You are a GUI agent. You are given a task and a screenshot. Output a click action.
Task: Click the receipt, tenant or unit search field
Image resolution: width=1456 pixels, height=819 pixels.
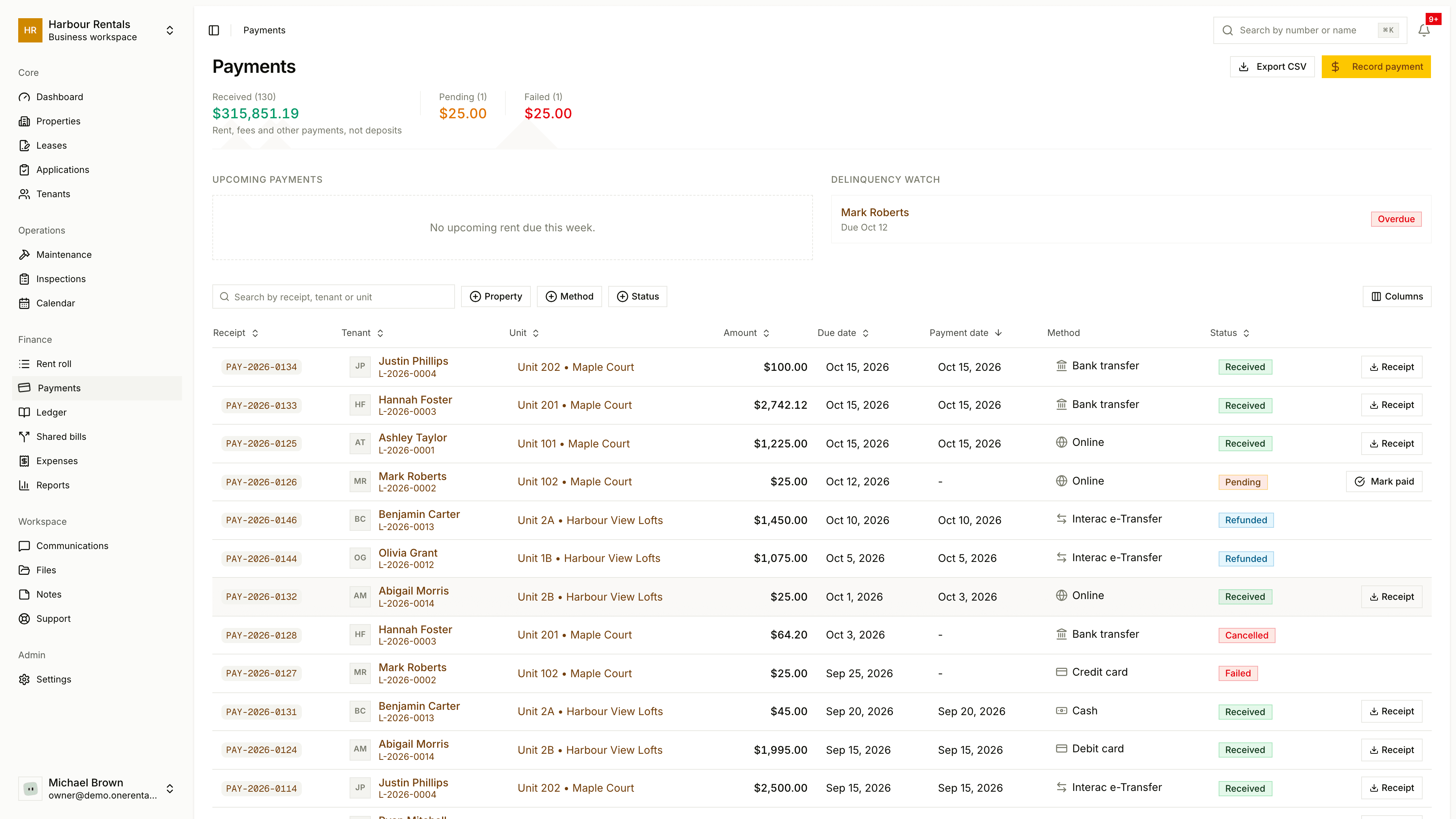(x=334, y=297)
